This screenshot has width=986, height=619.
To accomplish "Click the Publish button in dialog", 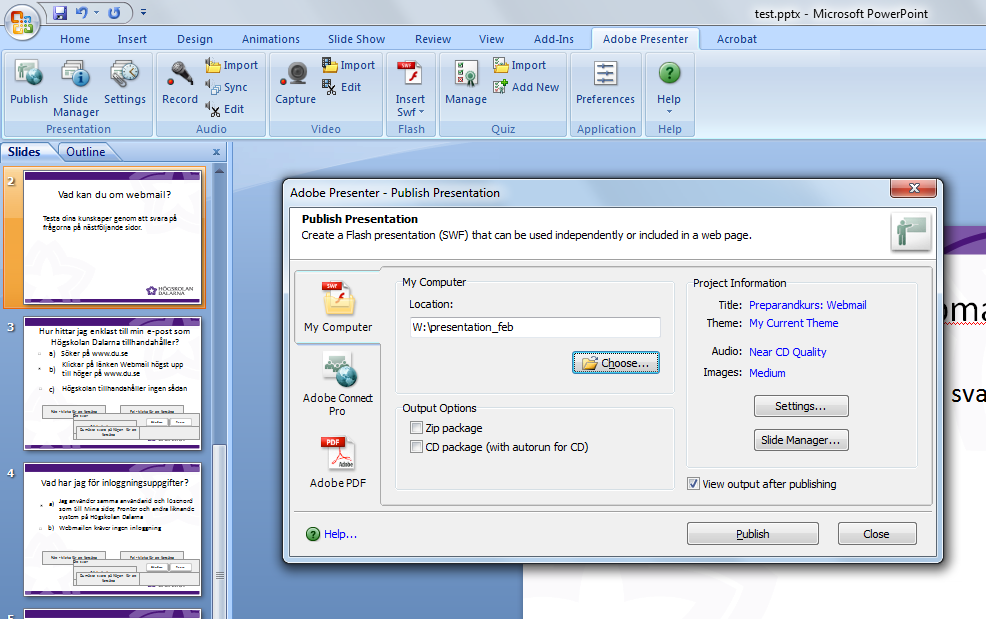I will point(753,534).
